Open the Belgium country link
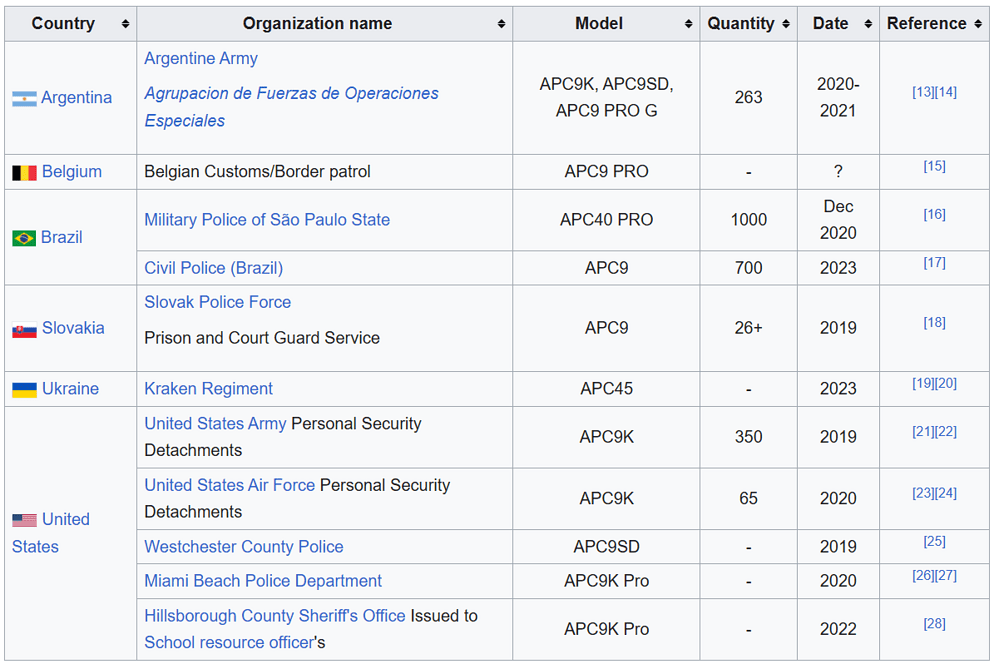 [x=72, y=171]
